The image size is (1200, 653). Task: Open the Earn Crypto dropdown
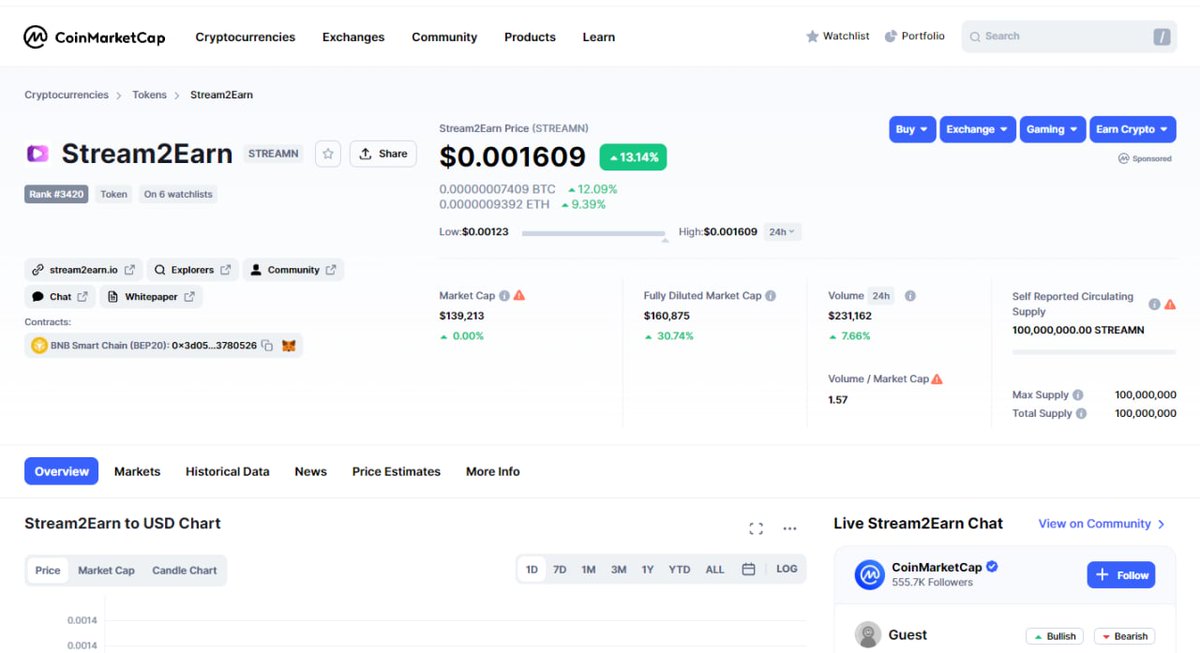pos(1131,129)
